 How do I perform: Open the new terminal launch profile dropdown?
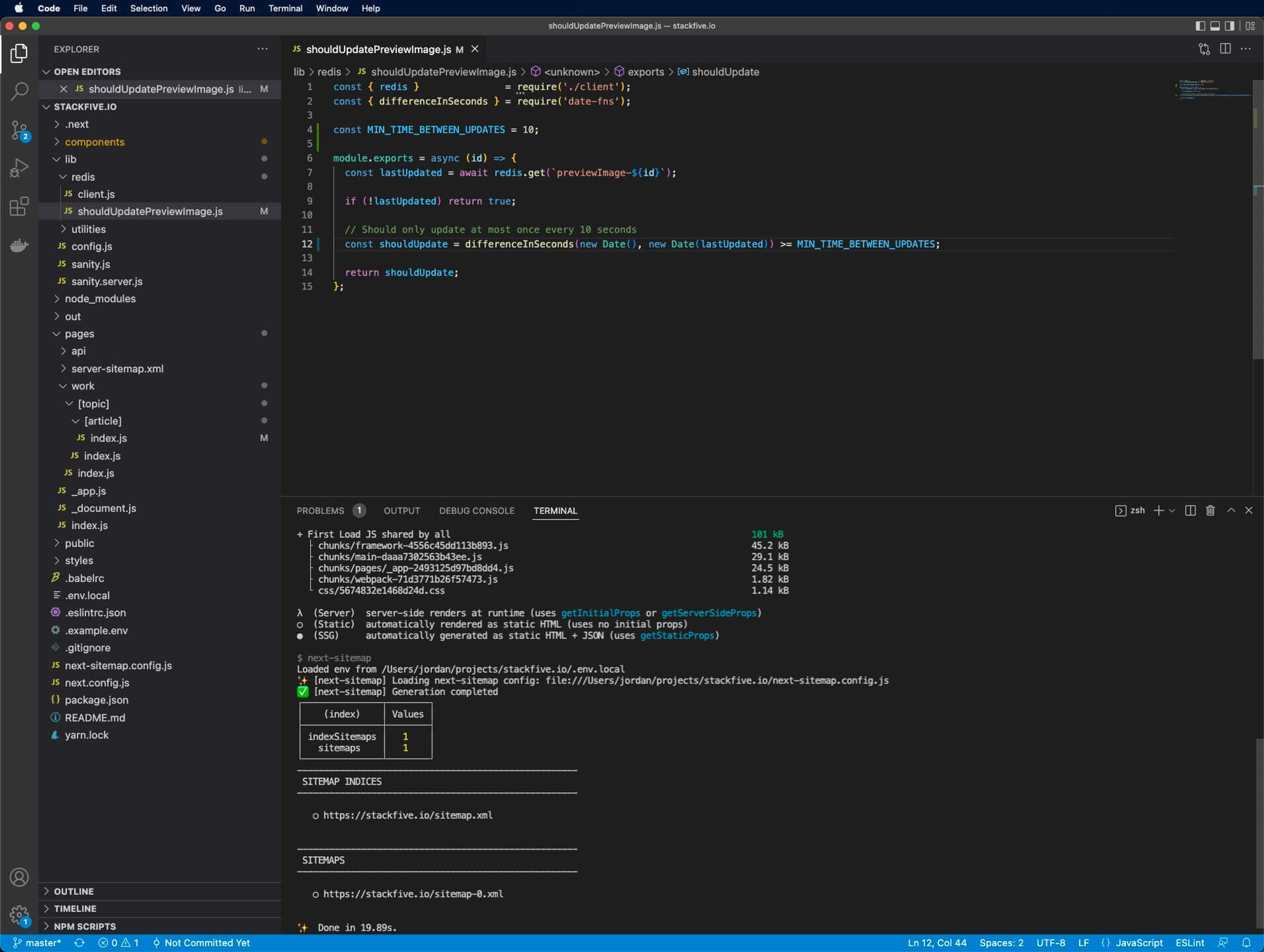click(x=1172, y=510)
